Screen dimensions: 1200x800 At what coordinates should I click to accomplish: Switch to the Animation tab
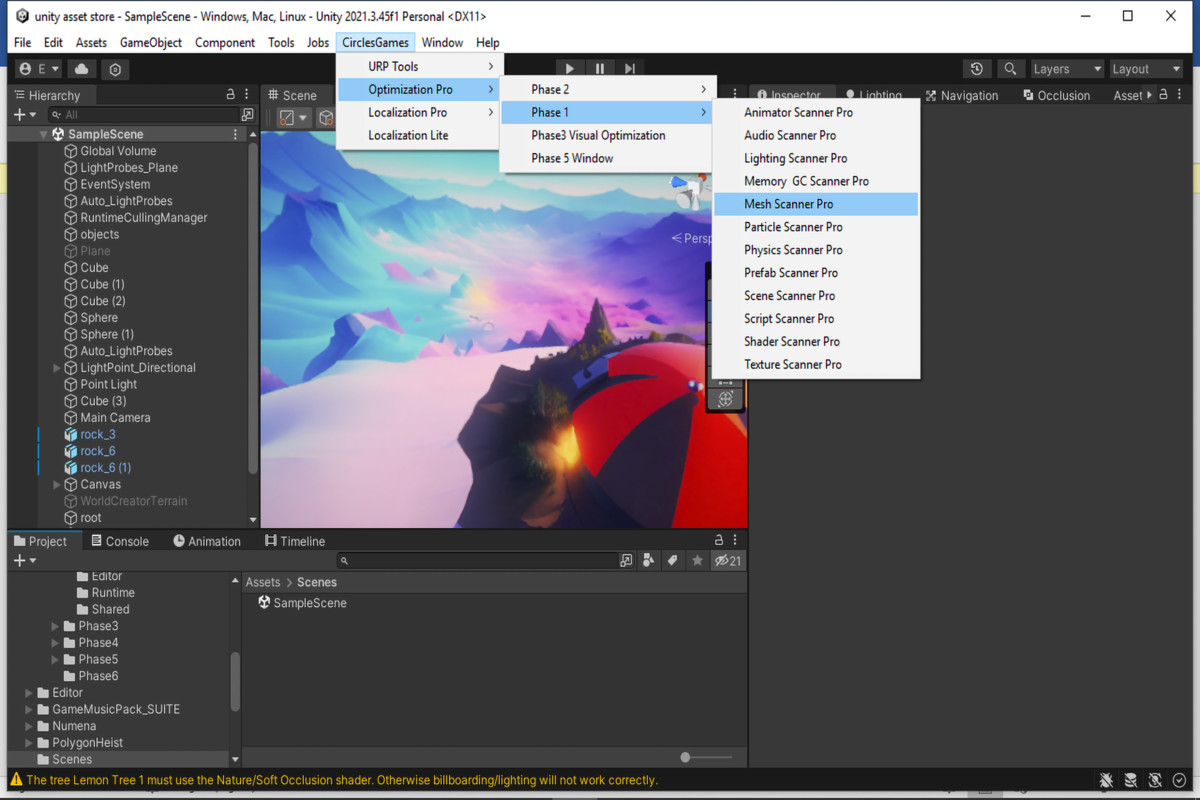pyautogui.click(x=206, y=541)
